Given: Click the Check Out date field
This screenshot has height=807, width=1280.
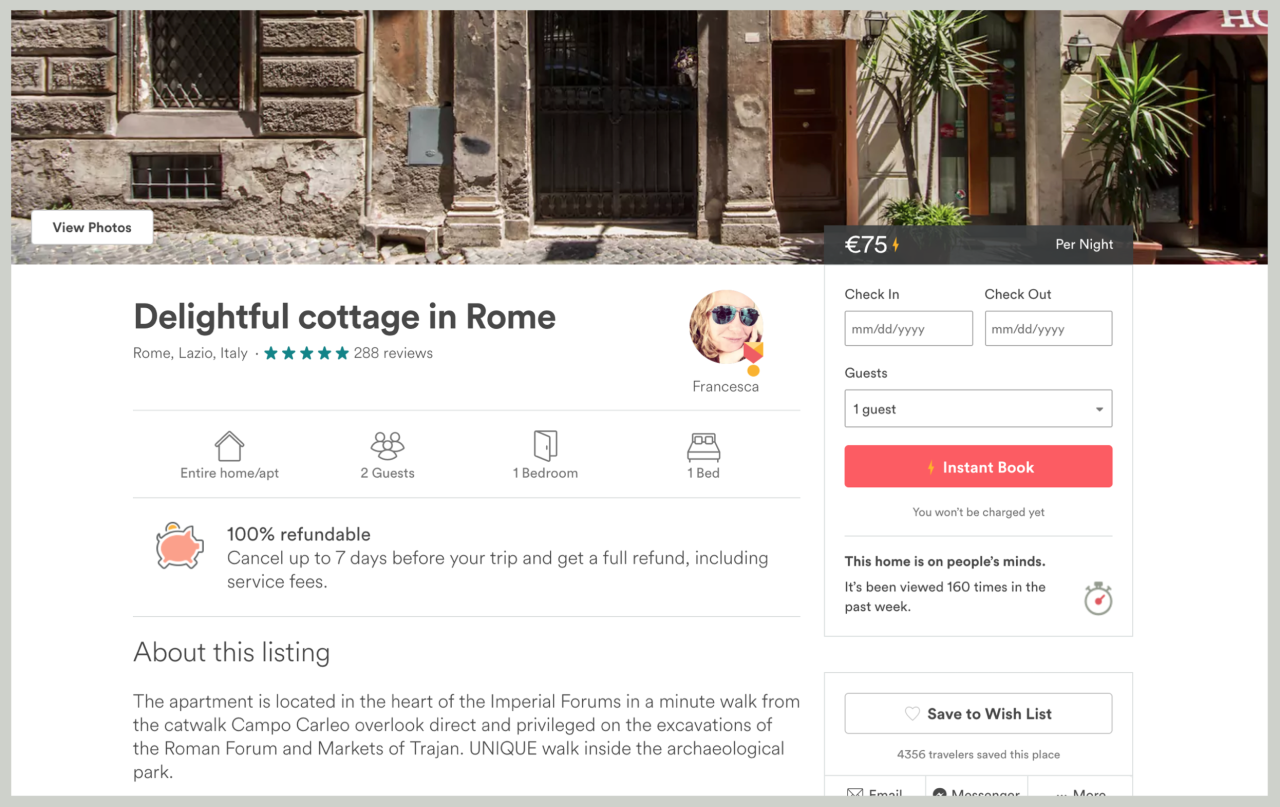Looking at the screenshot, I should 1048,329.
